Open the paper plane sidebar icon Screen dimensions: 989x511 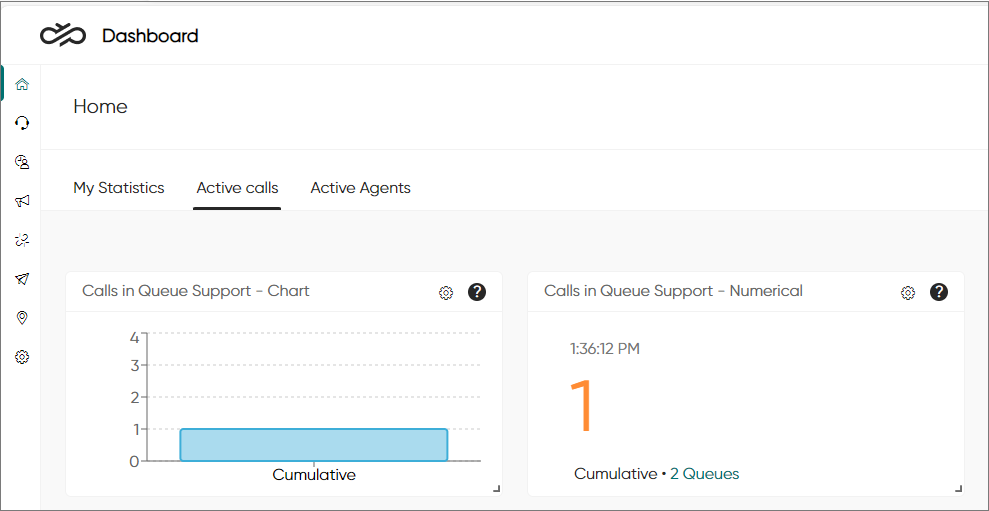coord(22,279)
